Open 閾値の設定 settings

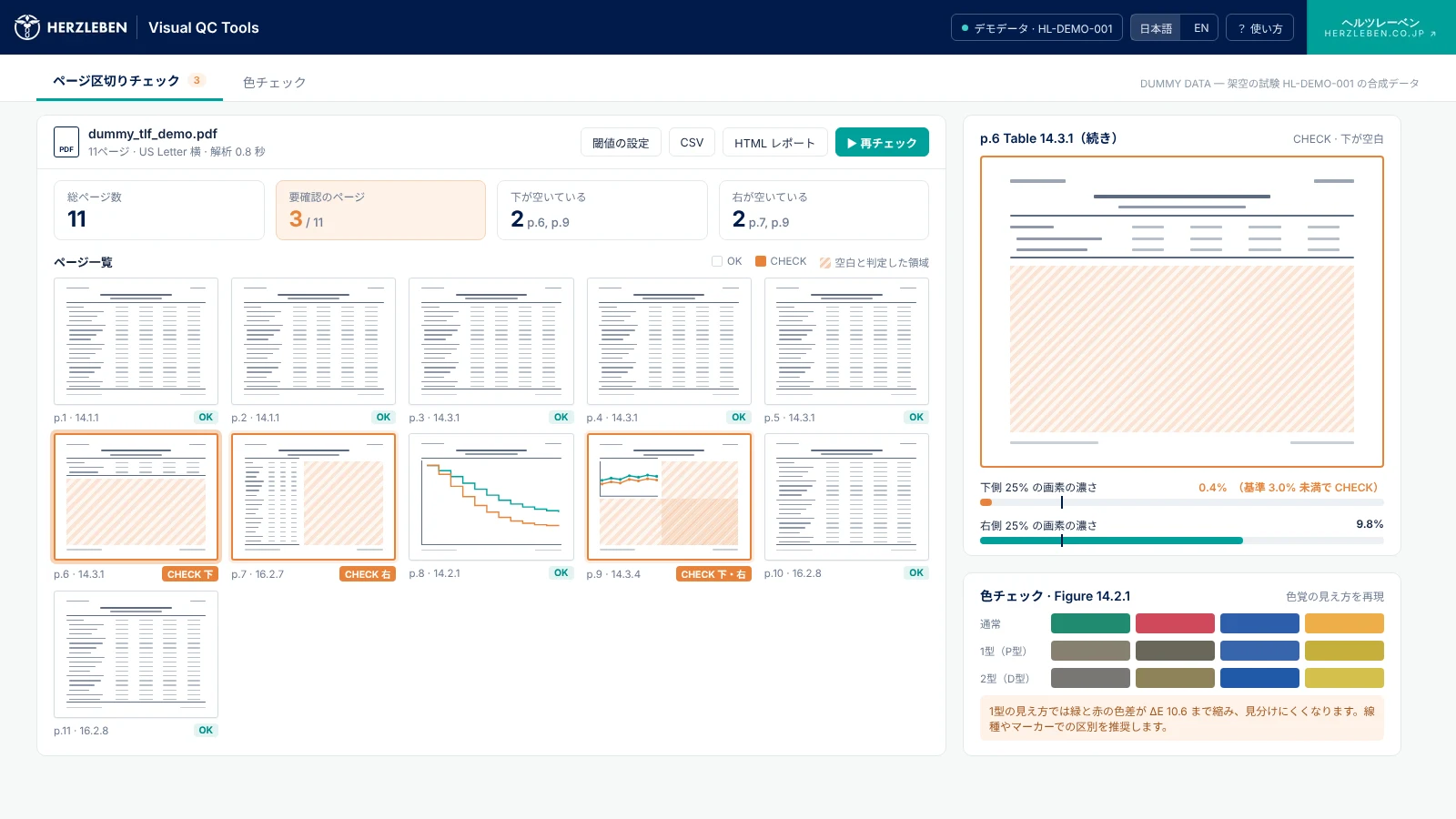pyautogui.click(x=621, y=143)
